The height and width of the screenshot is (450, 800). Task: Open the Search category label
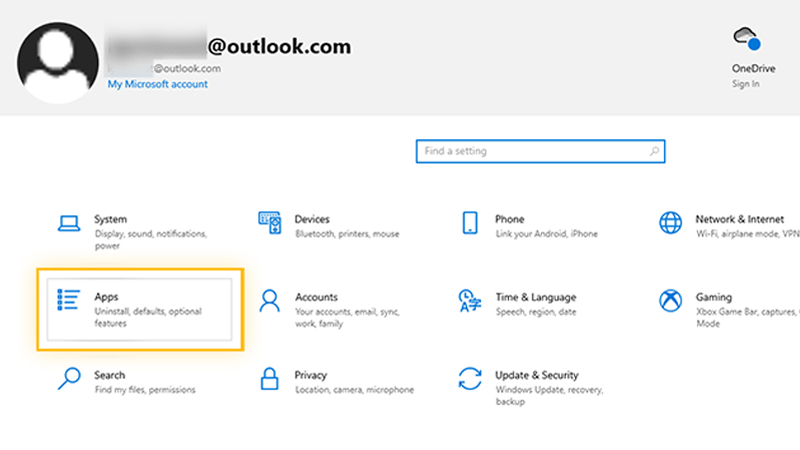pyautogui.click(x=109, y=375)
